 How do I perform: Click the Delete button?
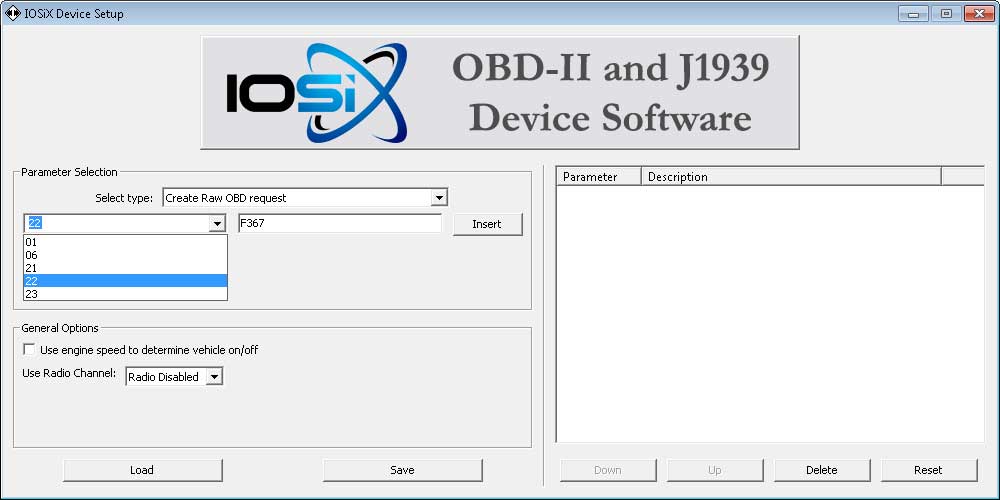click(821, 470)
